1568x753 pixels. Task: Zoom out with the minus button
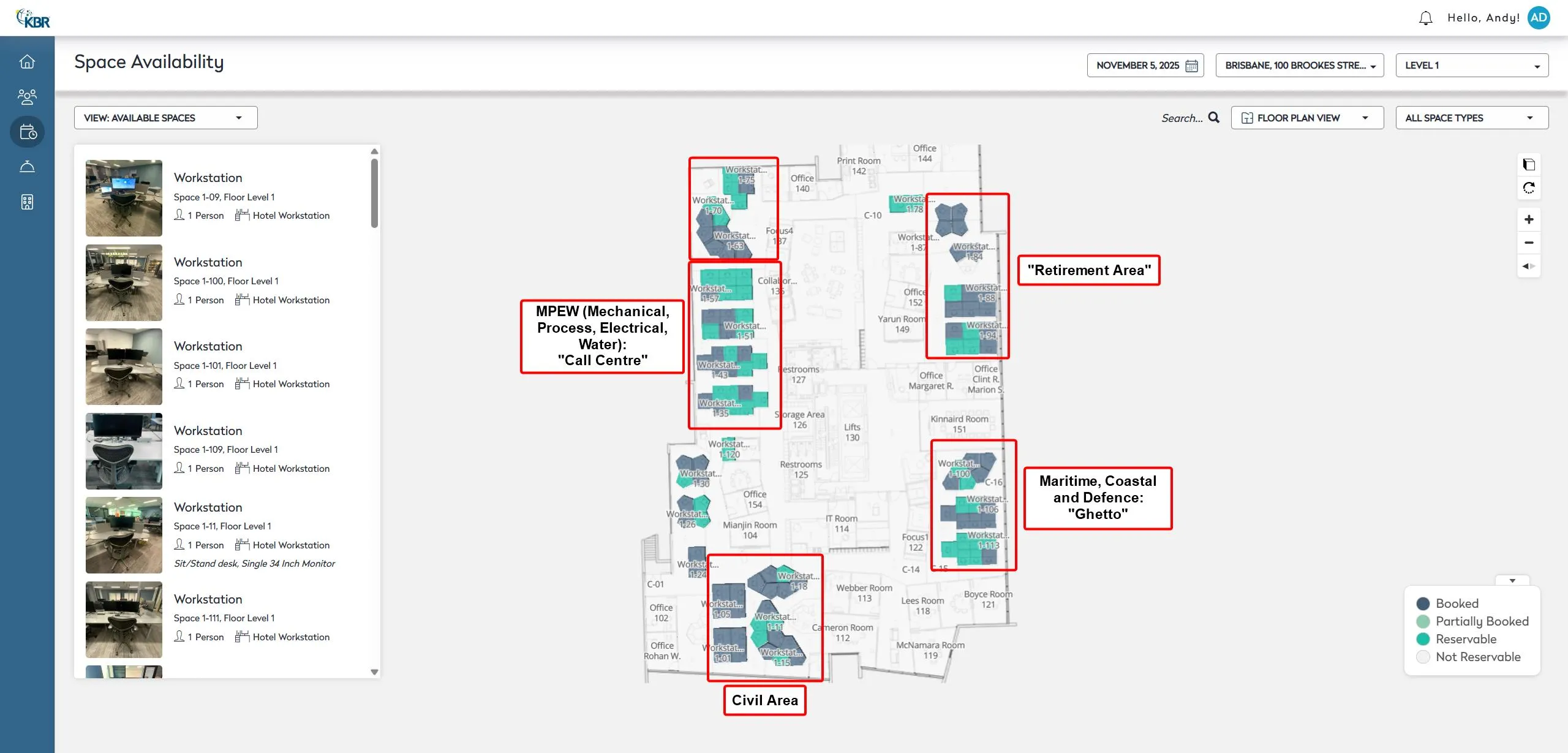tap(1529, 243)
